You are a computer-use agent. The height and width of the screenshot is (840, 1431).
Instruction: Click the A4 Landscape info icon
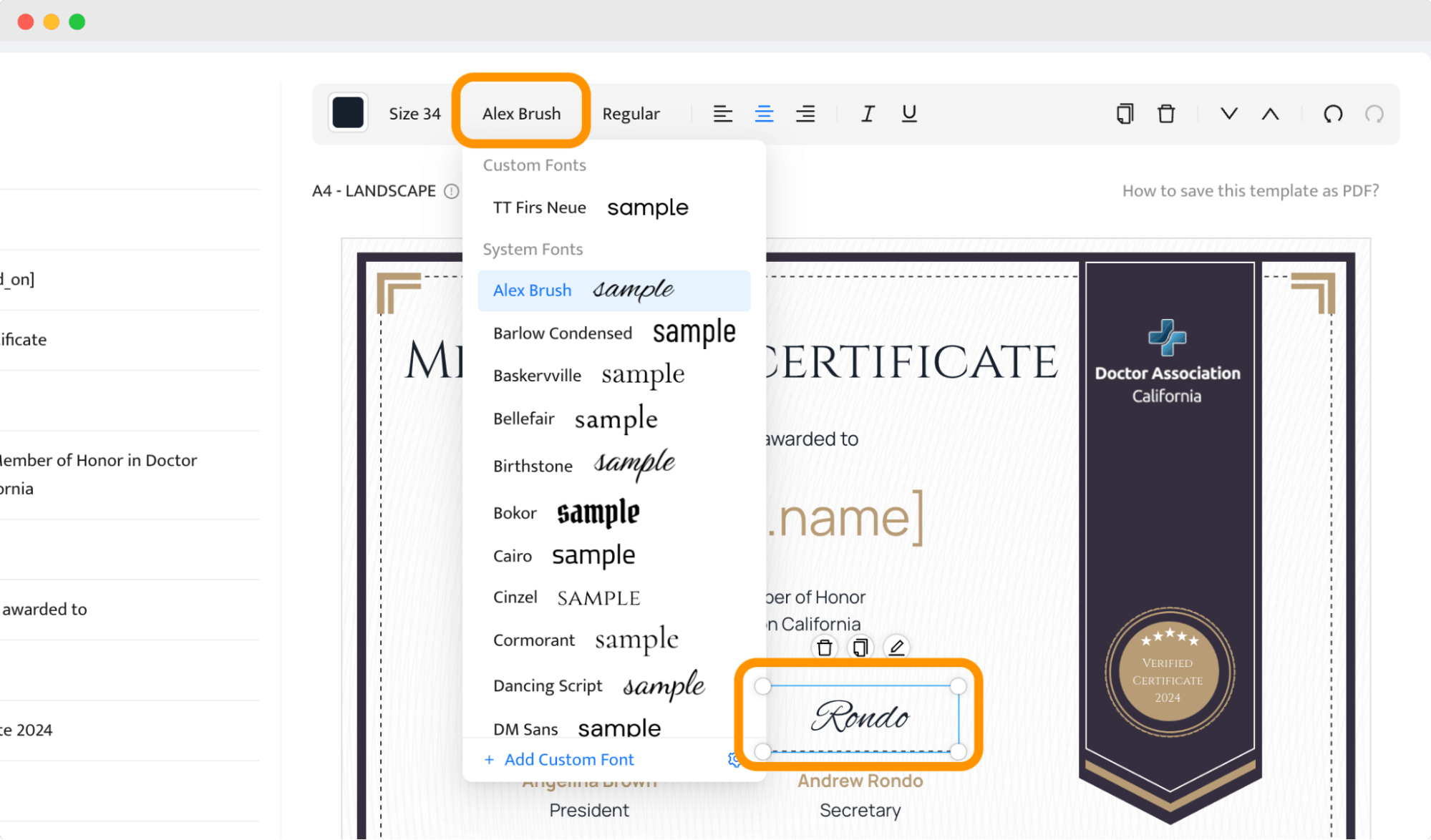pyautogui.click(x=451, y=191)
